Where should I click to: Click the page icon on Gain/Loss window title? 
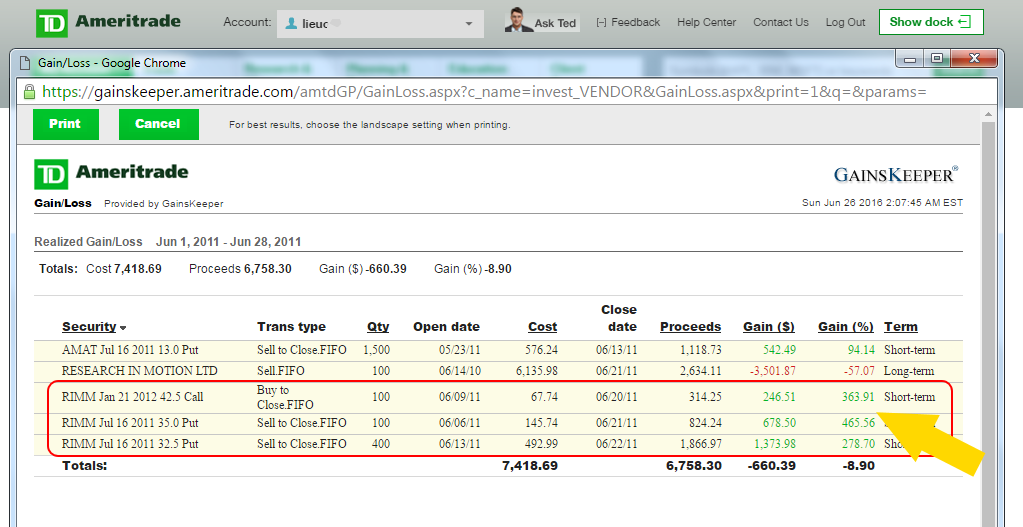click(25, 63)
